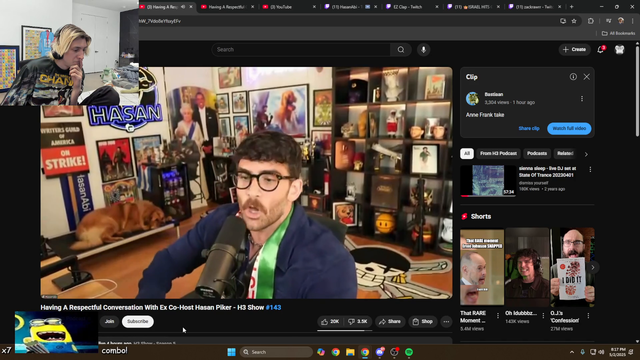The image size is (640, 360).
Task: Open three-dot menu next to Bastiaan clip
Action: pos(582,98)
